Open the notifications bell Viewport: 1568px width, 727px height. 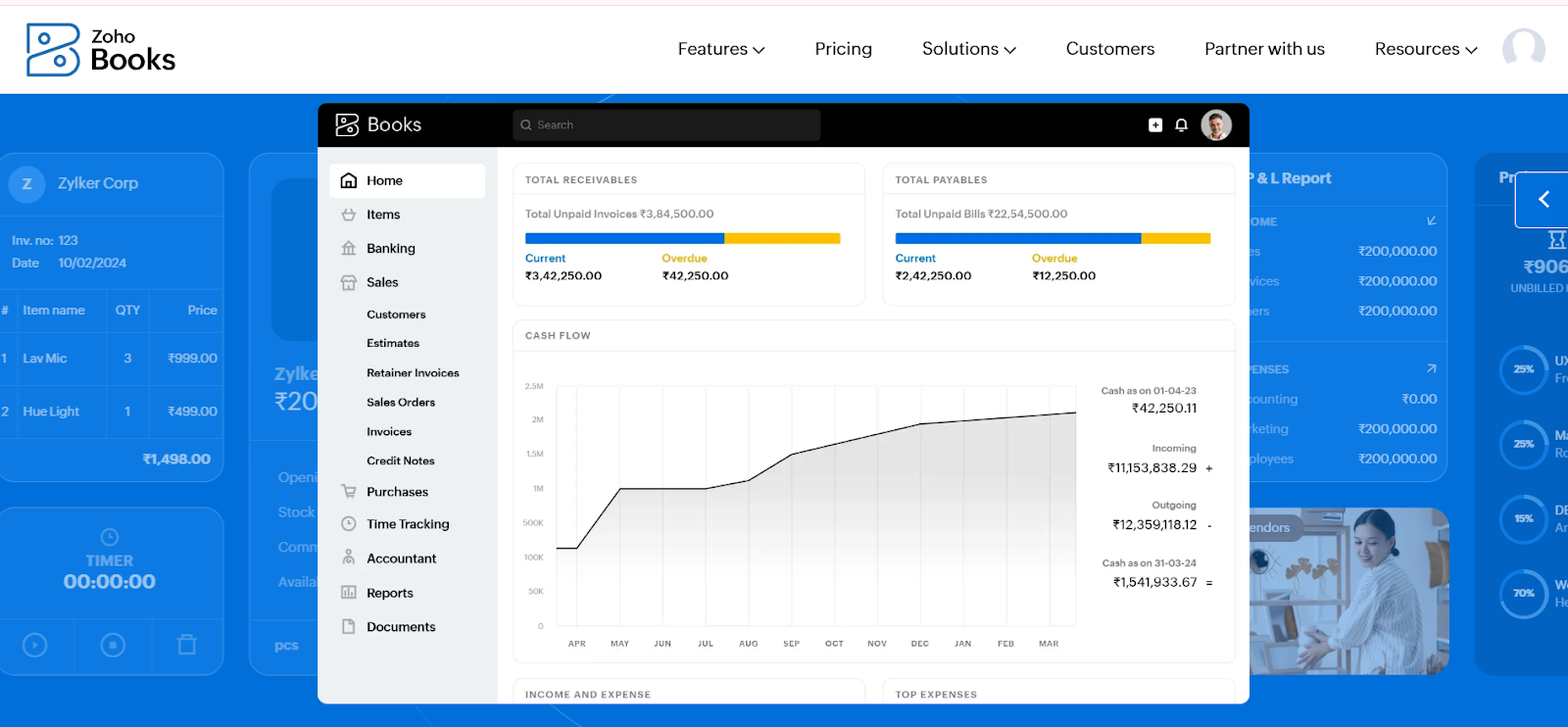coord(1181,124)
